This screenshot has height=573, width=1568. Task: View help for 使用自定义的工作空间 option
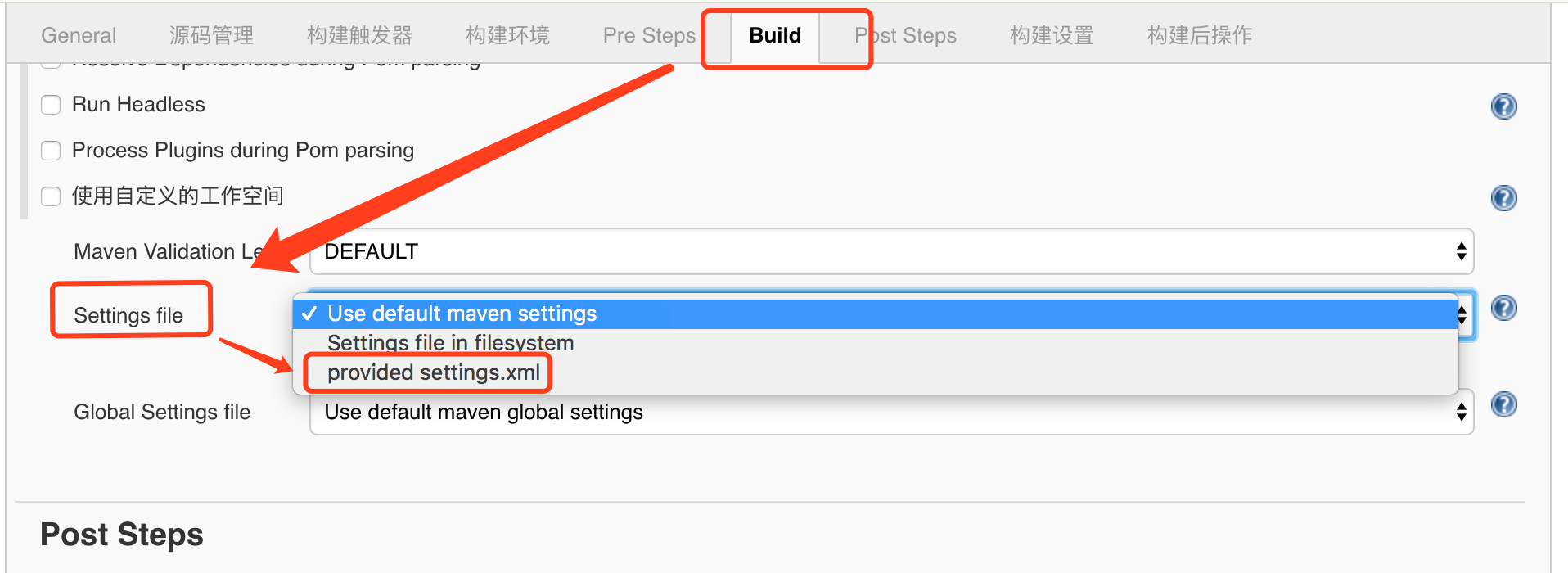tap(1504, 197)
